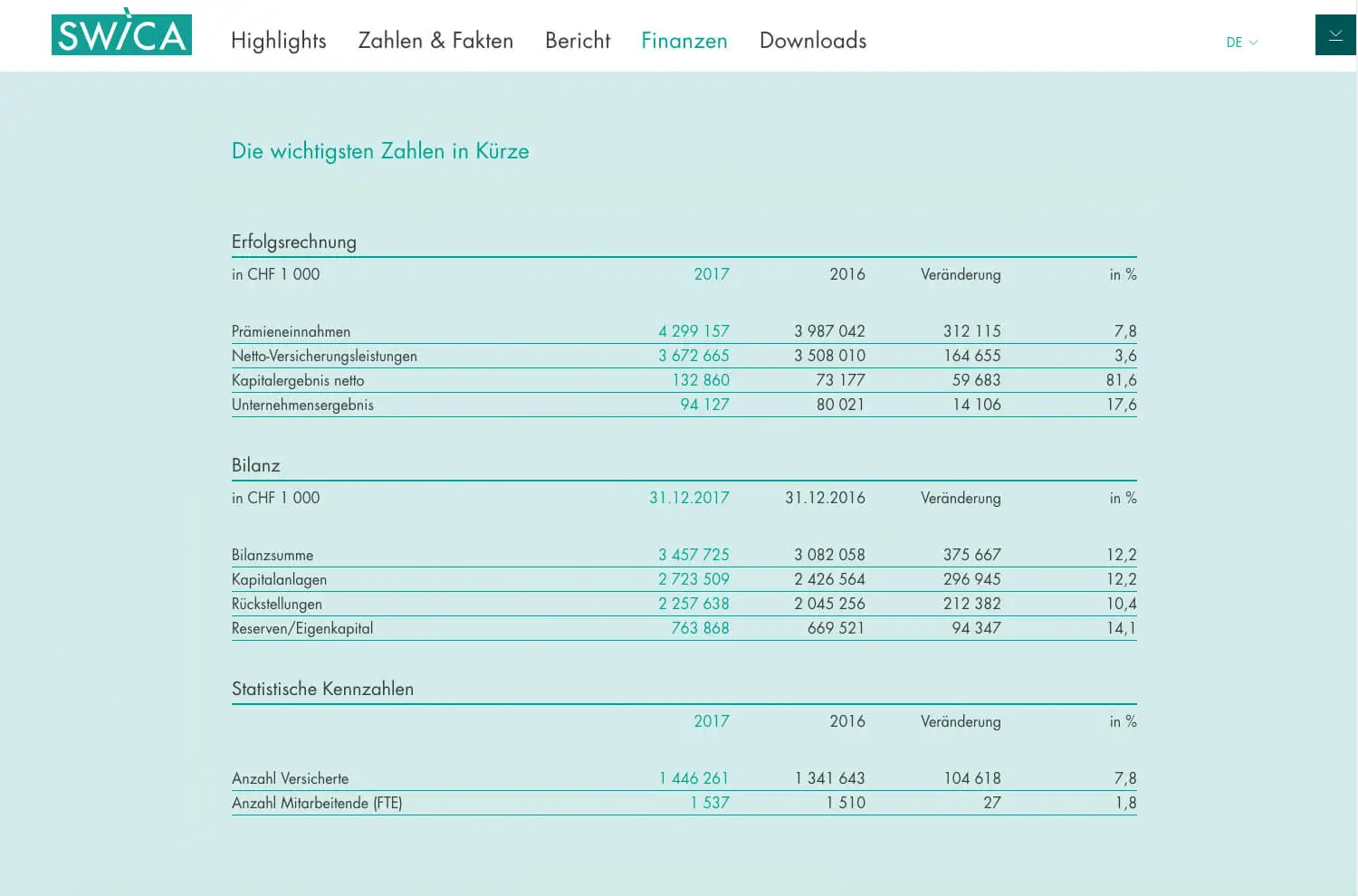Click the Anzahl Mitarbeitende (FTE) row label

pyautogui.click(x=316, y=803)
